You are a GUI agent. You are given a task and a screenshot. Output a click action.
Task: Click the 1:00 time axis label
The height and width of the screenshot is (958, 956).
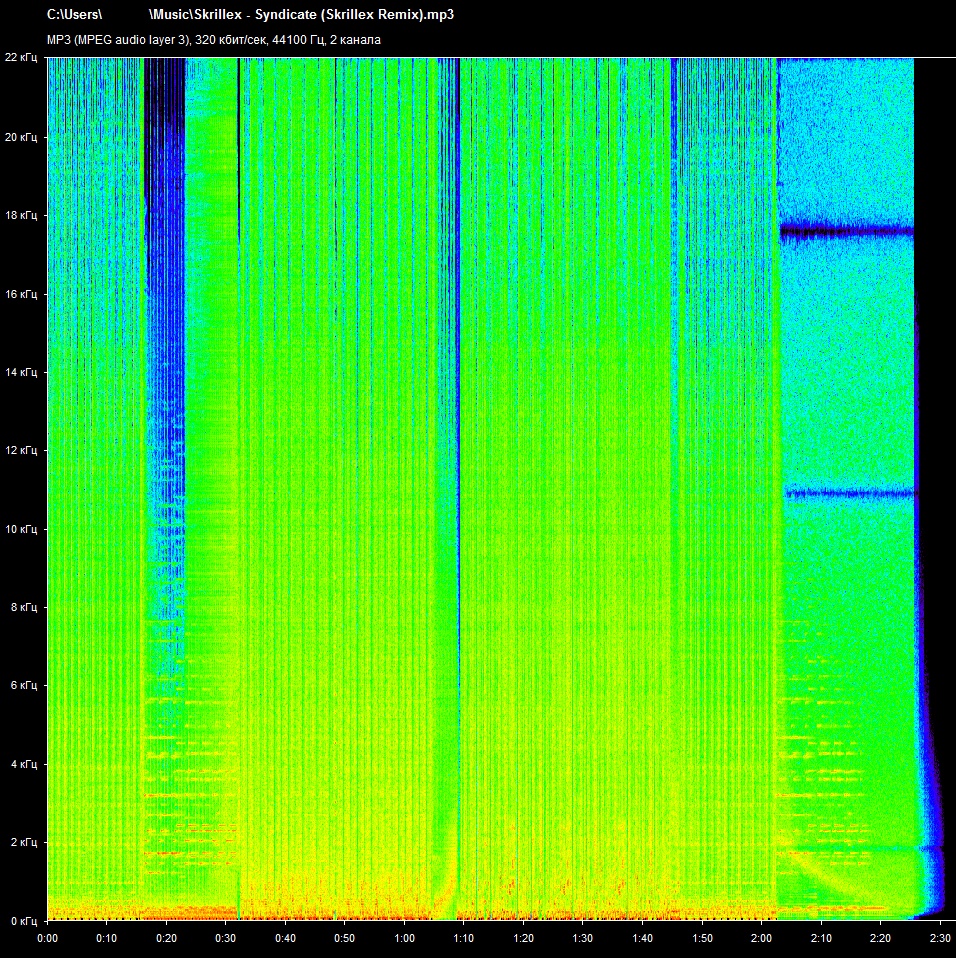click(x=404, y=938)
